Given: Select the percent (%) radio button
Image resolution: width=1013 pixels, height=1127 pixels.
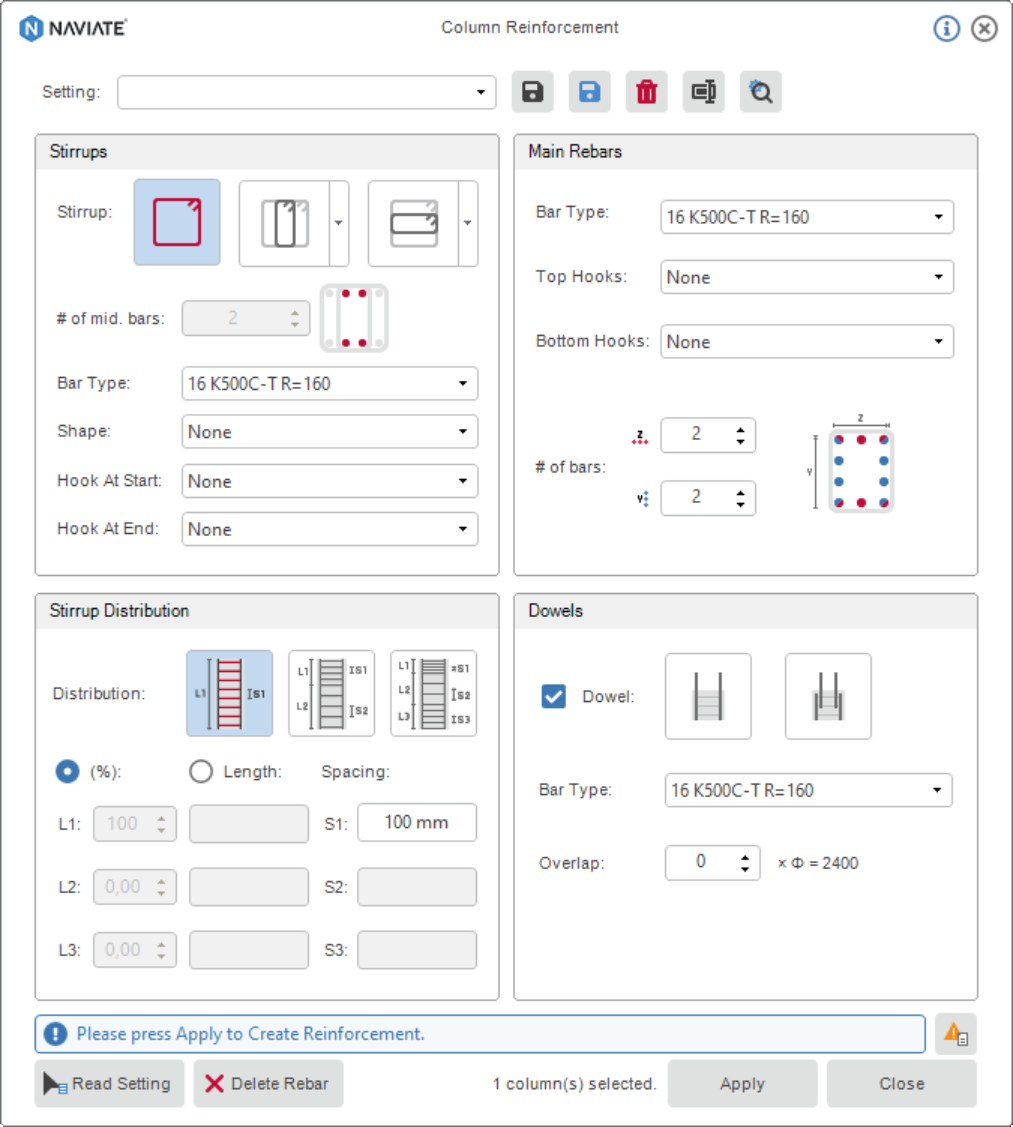Looking at the screenshot, I should [x=68, y=771].
